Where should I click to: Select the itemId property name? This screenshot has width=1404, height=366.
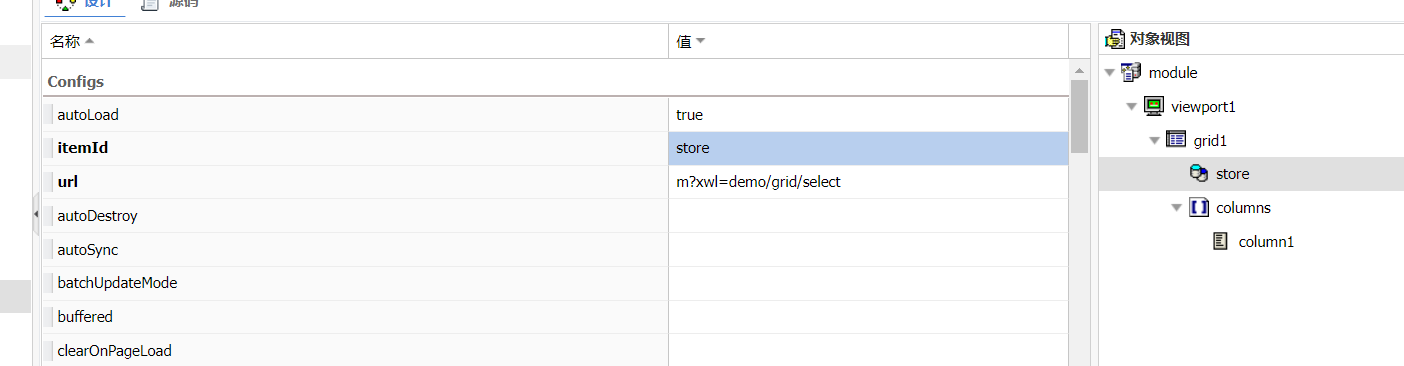pos(83,148)
